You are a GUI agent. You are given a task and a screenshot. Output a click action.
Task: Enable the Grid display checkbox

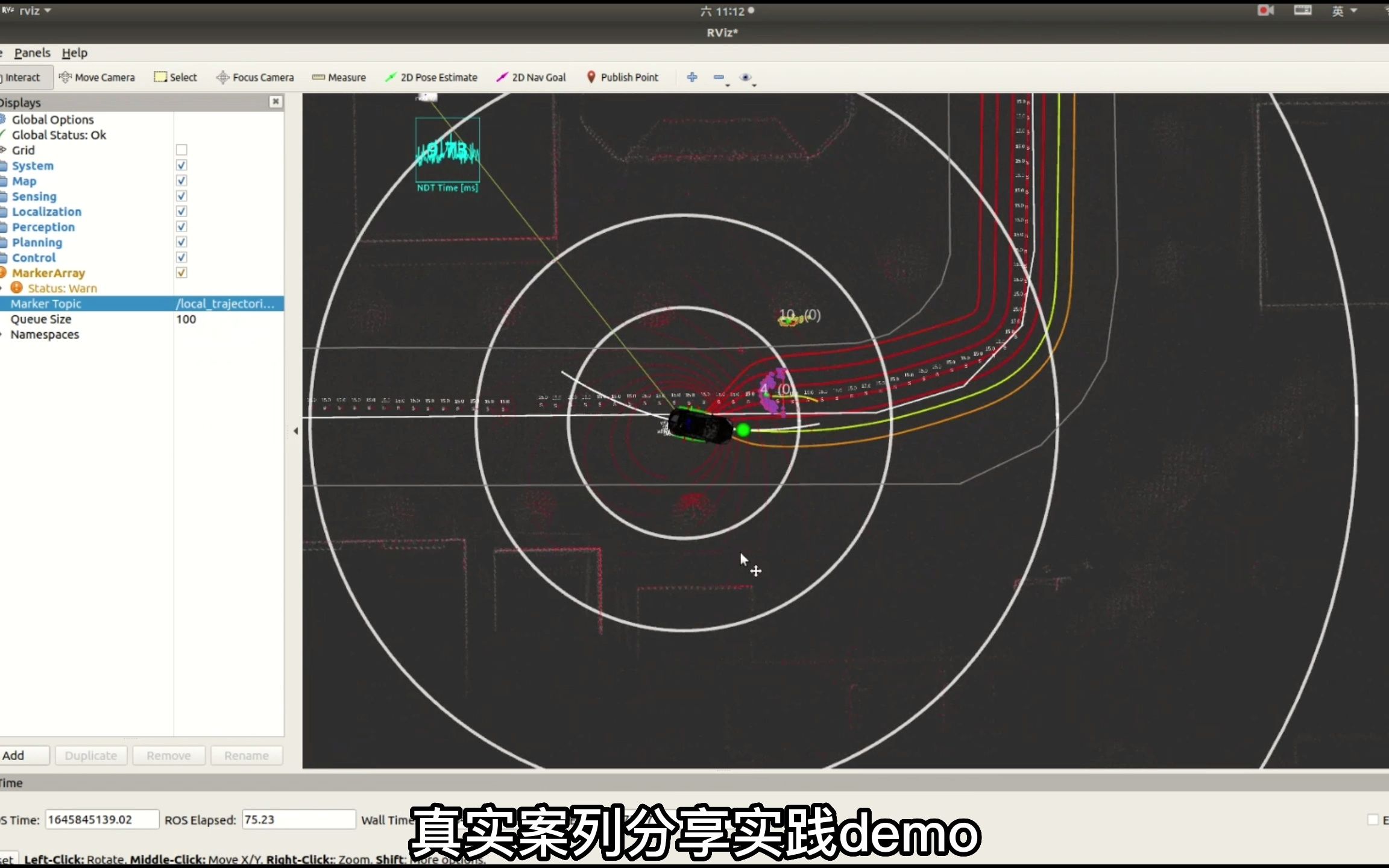(x=181, y=150)
